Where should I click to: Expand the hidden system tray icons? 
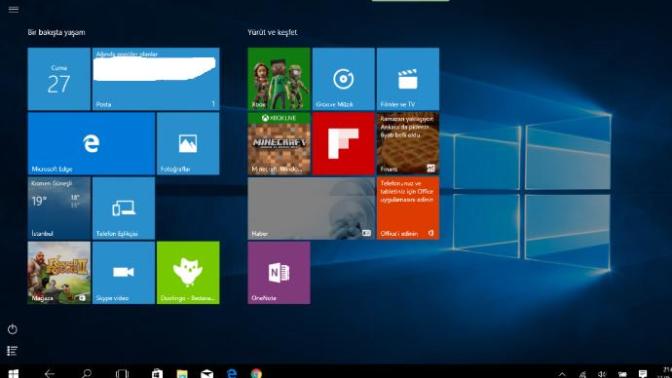[x=562, y=374]
